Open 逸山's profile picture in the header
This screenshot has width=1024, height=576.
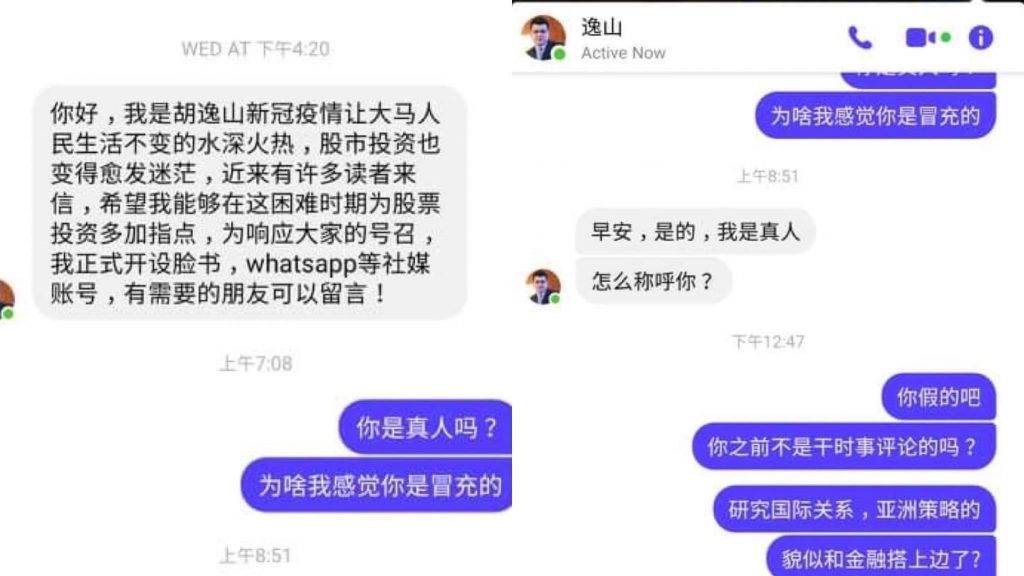tap(543, 38)
